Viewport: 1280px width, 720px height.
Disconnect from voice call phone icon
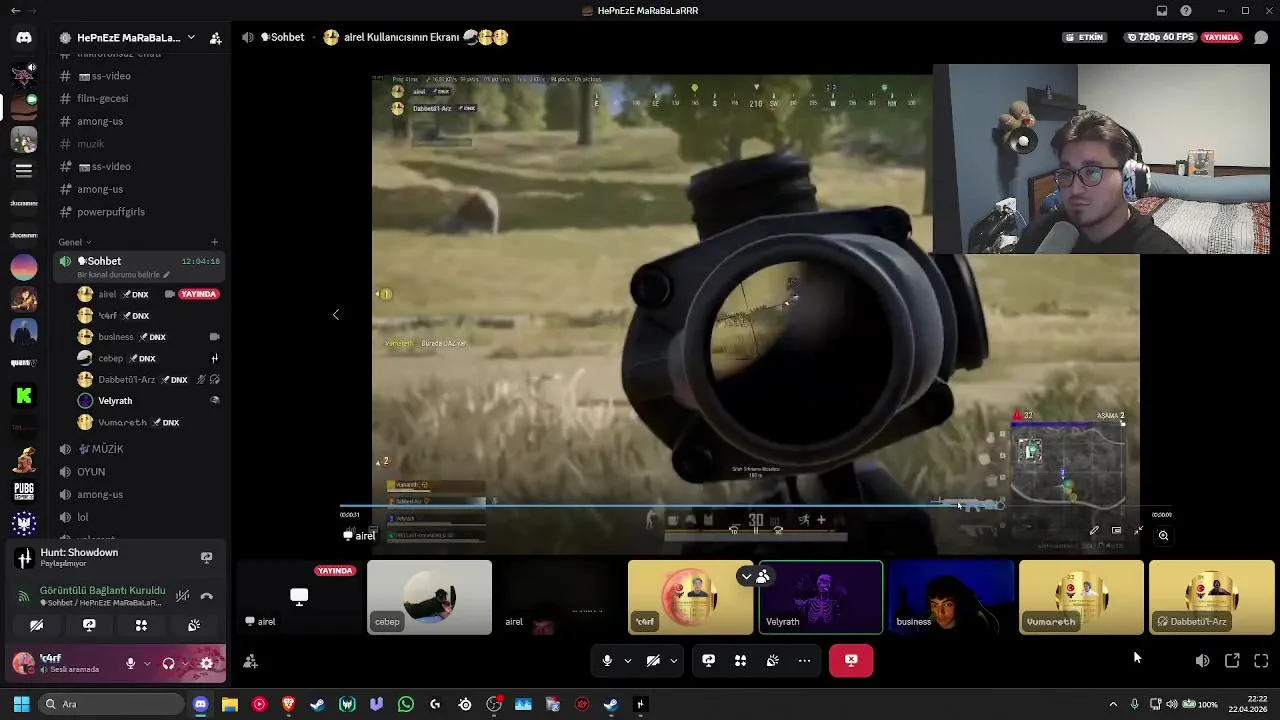(206, 596)
